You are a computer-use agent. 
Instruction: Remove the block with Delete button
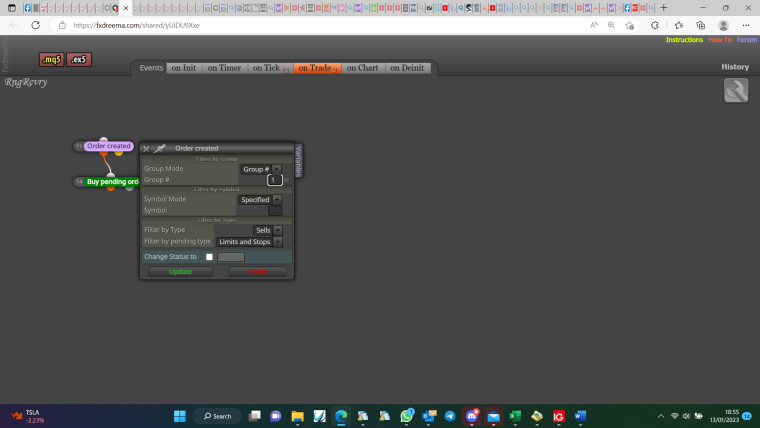pyautogui.click(x=257, y=271)
